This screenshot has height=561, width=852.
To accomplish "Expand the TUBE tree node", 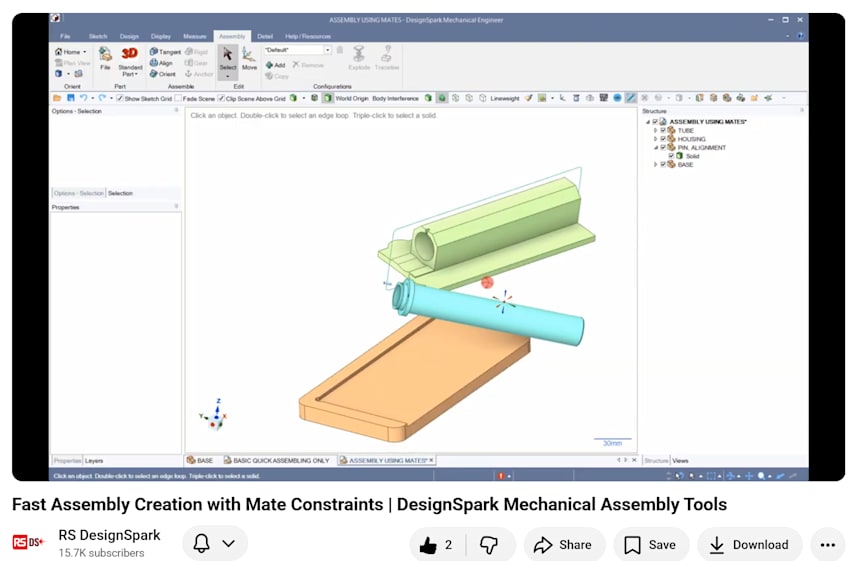I will tap(655, 130).
